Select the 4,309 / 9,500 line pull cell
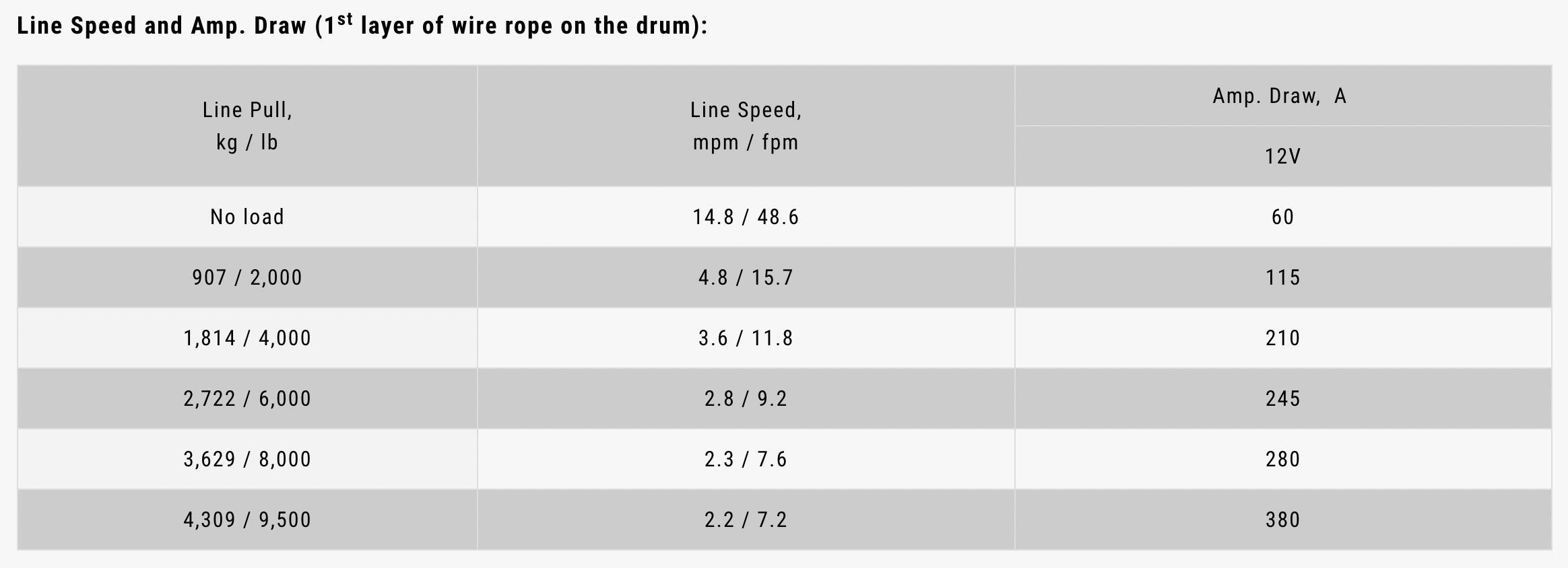1568x568 pixels. click(x=247, y=520)
